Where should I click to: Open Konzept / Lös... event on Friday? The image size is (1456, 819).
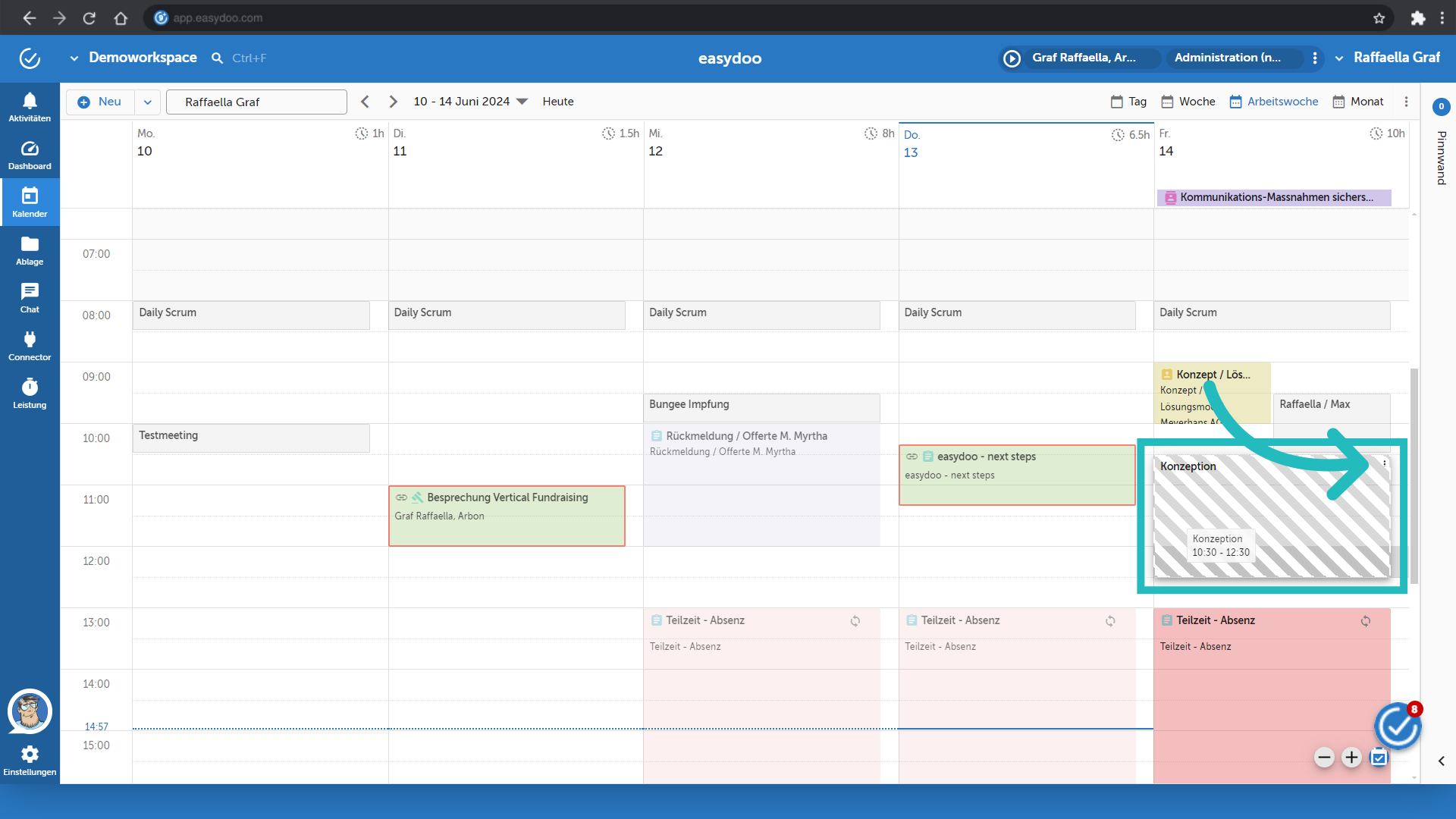click(1212, 393)
